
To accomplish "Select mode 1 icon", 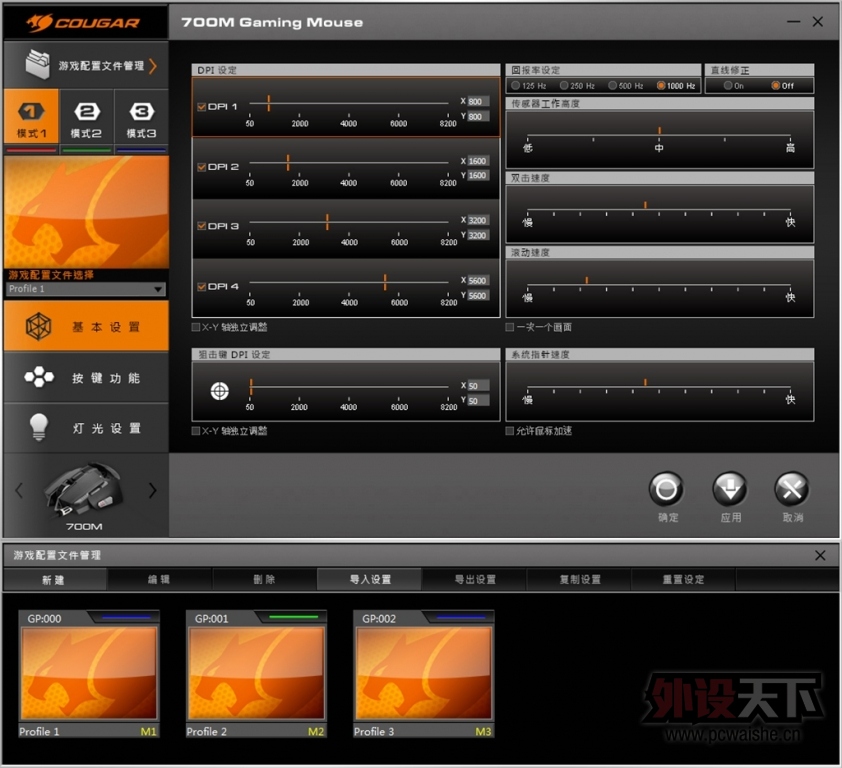I will (x=31, y=112).
